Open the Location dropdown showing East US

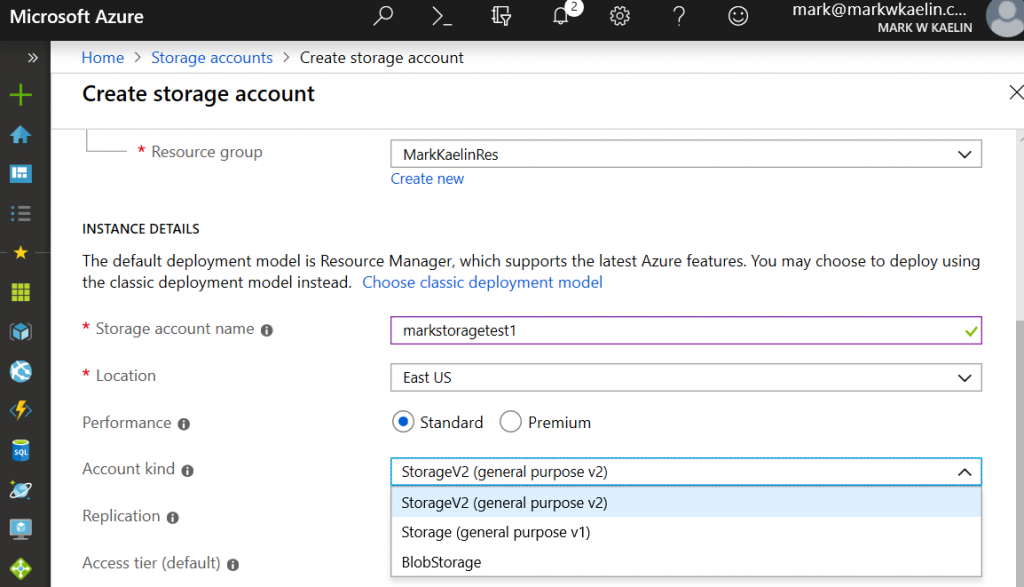tap(685, 377)
